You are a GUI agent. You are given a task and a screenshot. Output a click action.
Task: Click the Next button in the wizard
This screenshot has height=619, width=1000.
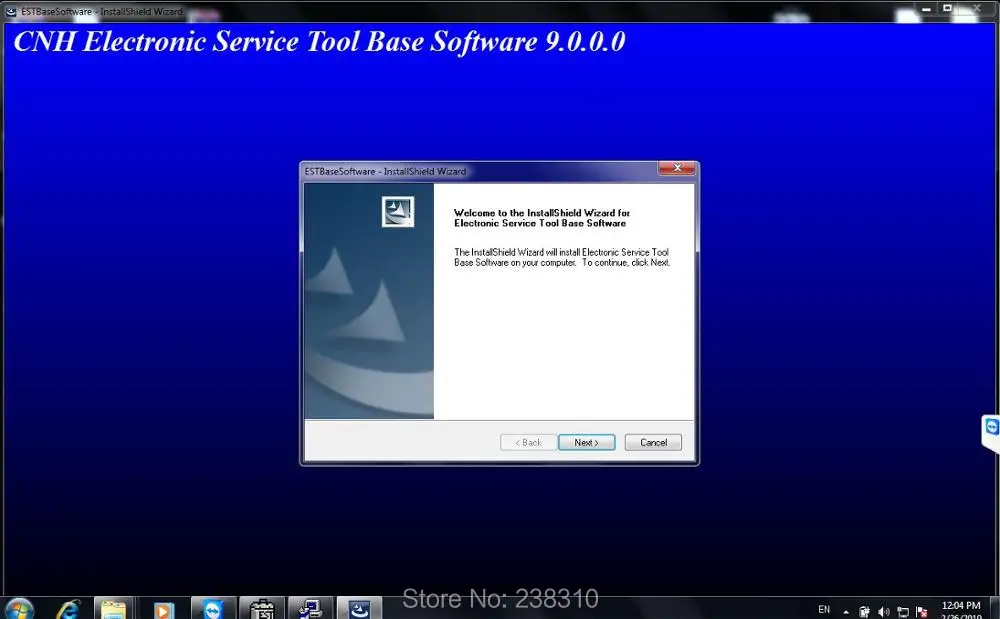[x=586, y=442]
